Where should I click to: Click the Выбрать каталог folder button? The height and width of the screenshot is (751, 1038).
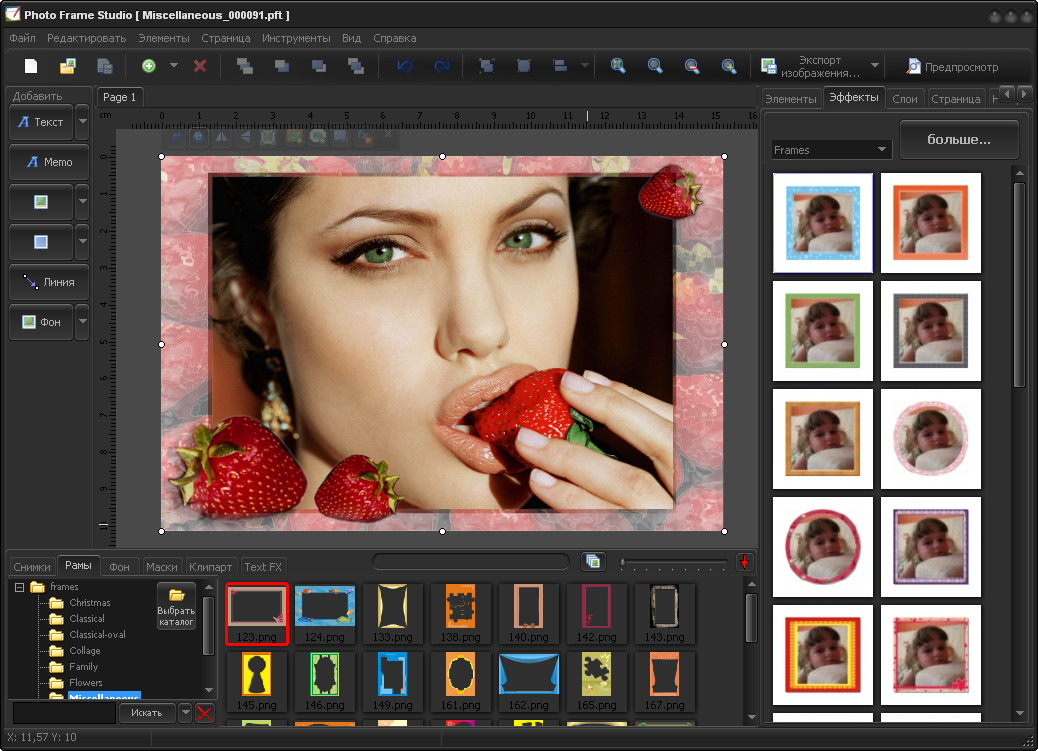click(176, 605)
